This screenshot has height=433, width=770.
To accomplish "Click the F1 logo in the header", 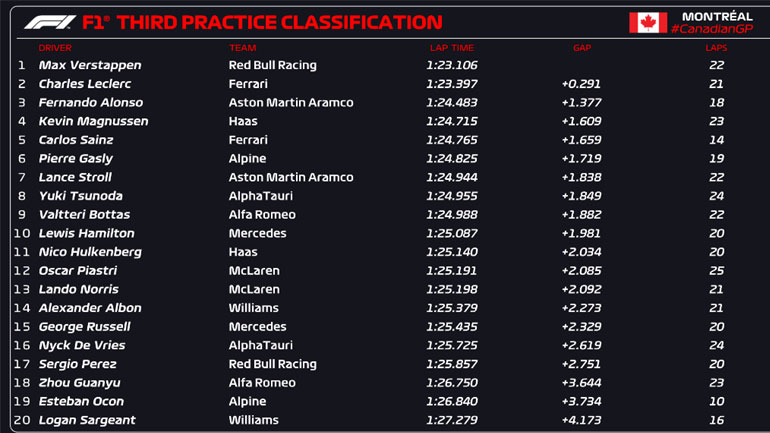I will [47, 22].
